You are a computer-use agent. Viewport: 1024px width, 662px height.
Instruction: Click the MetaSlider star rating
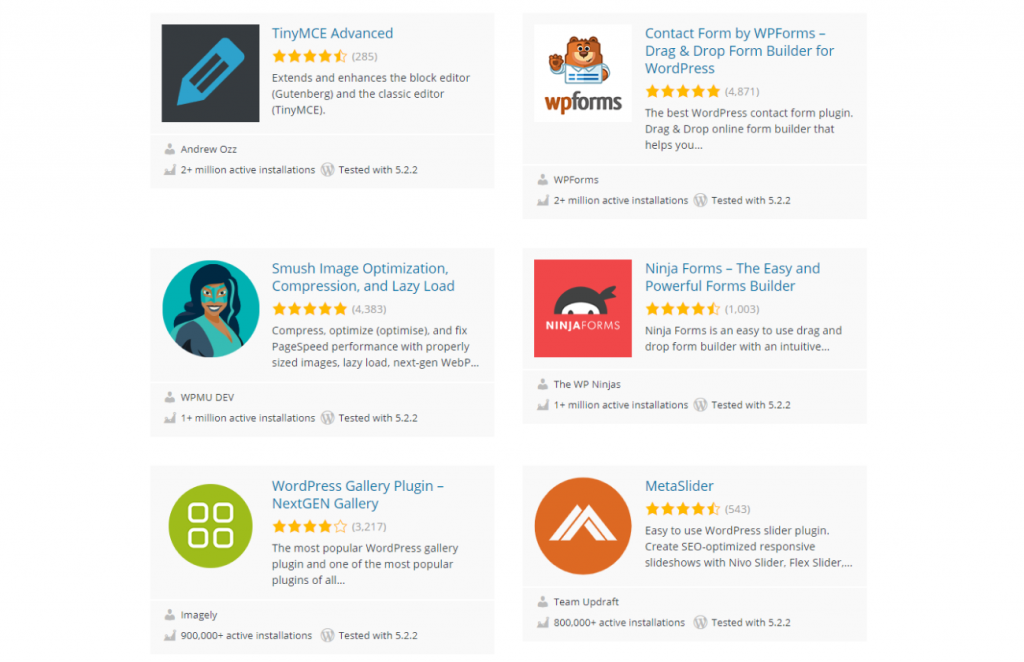682,509
